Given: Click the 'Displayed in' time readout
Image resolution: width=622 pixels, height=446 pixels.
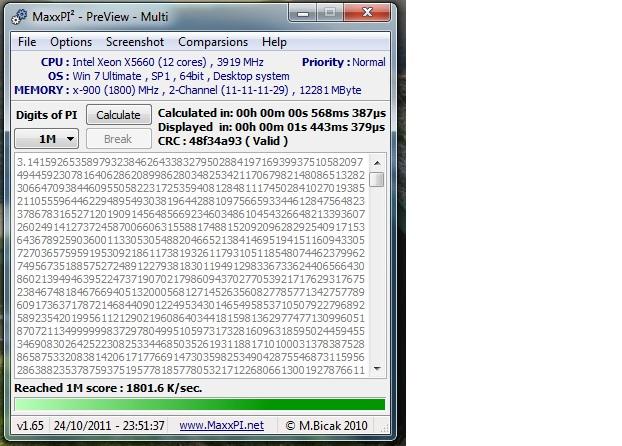Looking at the screenshot, I should [x=271, y=127].
